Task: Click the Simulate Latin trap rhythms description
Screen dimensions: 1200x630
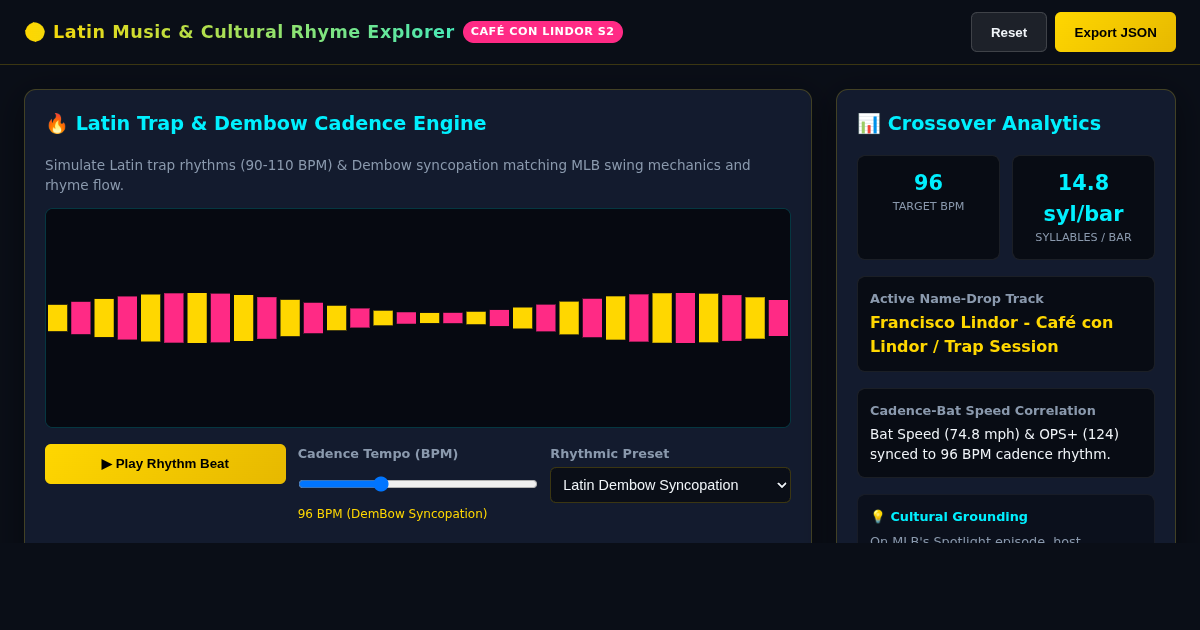Action: pyautogui.click(x=398, y=175)
